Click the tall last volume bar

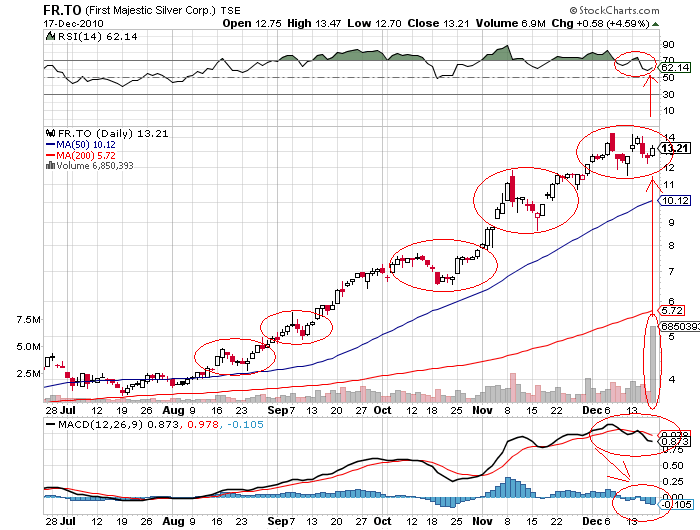[653, 364]
